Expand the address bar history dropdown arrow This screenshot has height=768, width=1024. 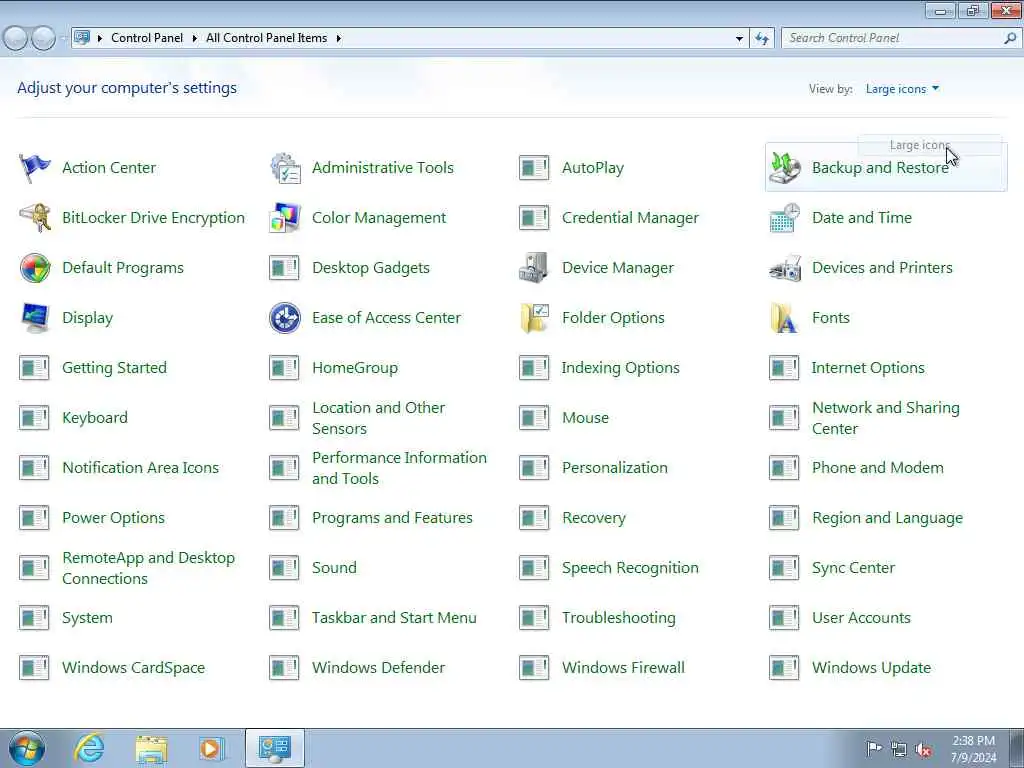pyautogui.click(x=739, y=39)
